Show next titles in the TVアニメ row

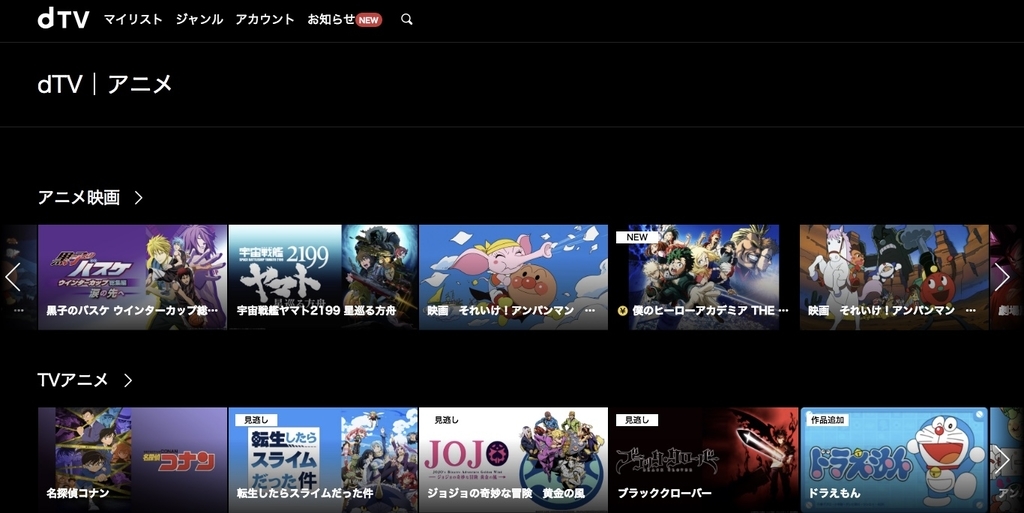point(1002,460)
